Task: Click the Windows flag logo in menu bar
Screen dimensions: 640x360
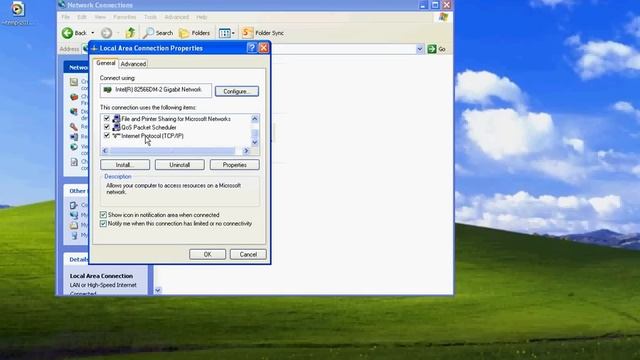Action: pos(443,17)
